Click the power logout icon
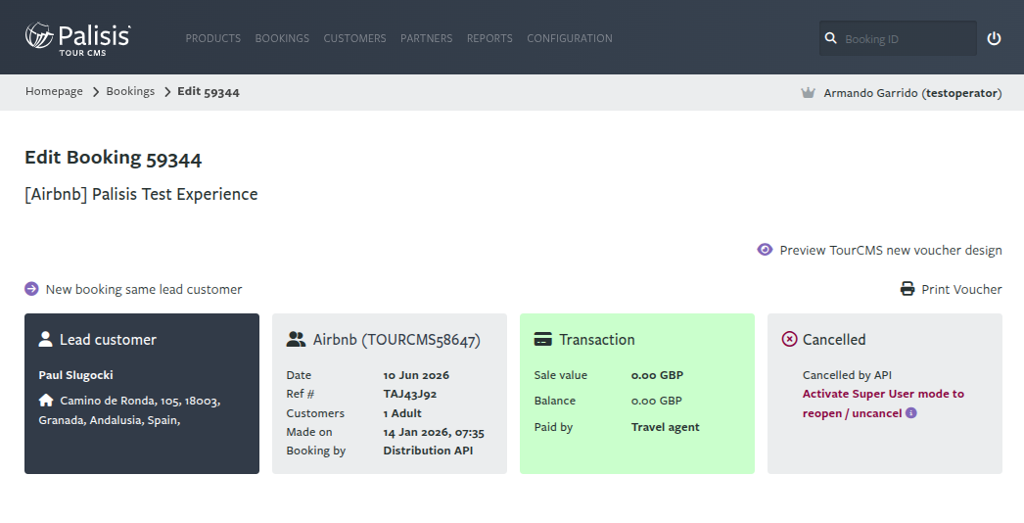The height and width of the screenshot is (523, 1024). (x=994, y=39)
